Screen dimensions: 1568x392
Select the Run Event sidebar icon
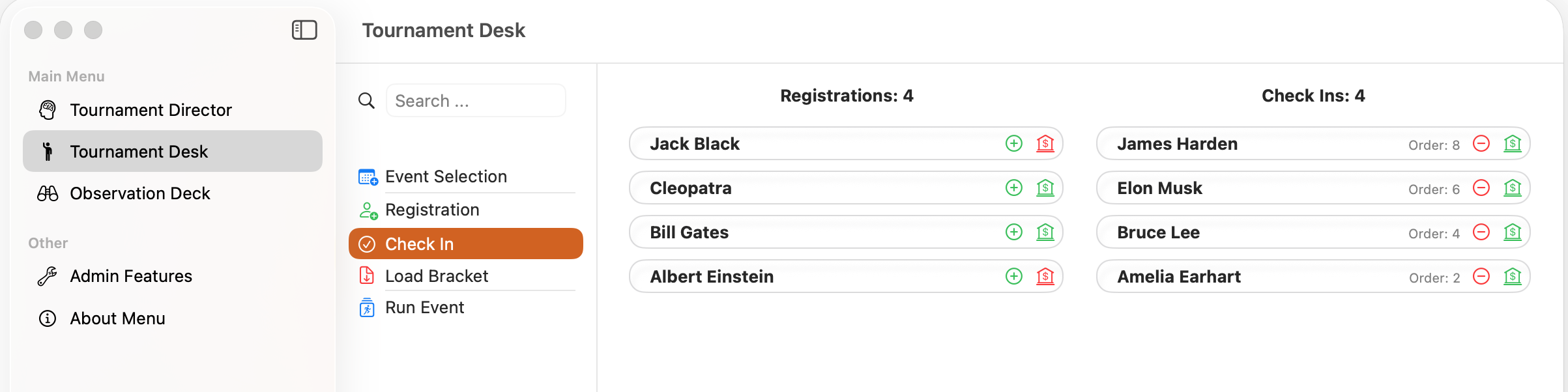pos(367,307)
